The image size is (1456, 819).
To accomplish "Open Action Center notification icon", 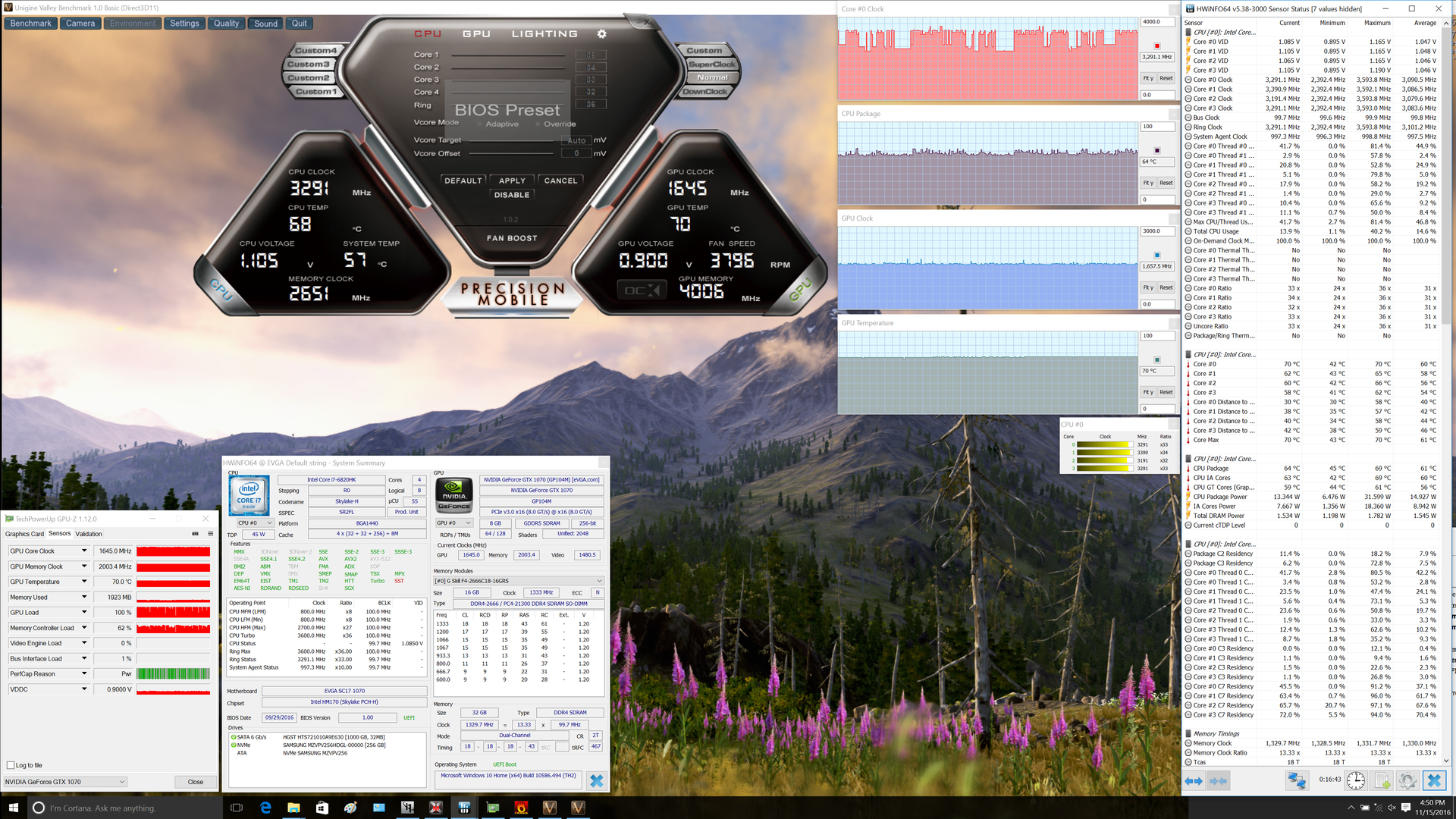I will [1407, 808].
